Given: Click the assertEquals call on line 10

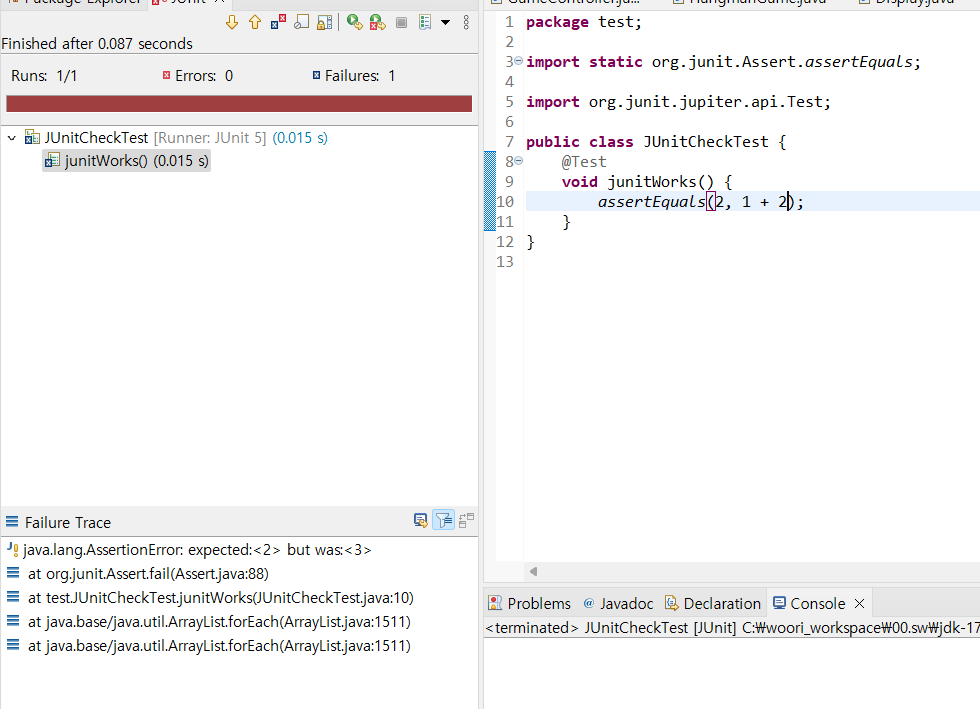Looking at the screenshot, I should point(651,202).
